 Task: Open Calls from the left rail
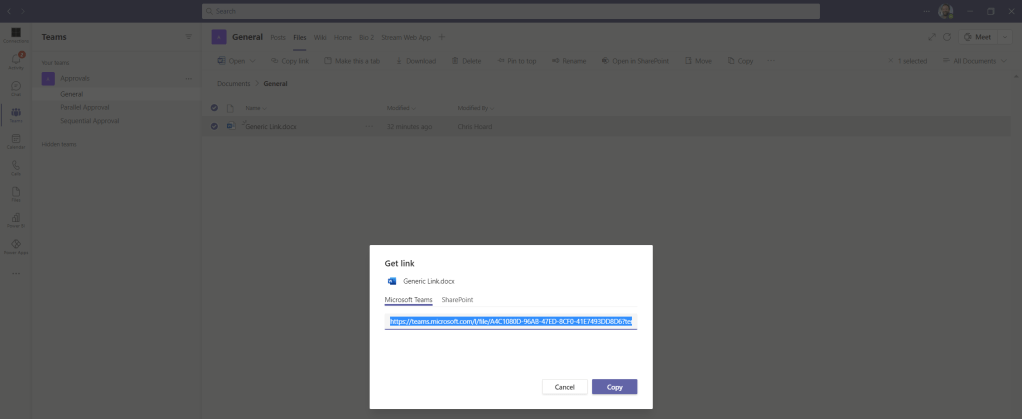(x=16, y=168)
